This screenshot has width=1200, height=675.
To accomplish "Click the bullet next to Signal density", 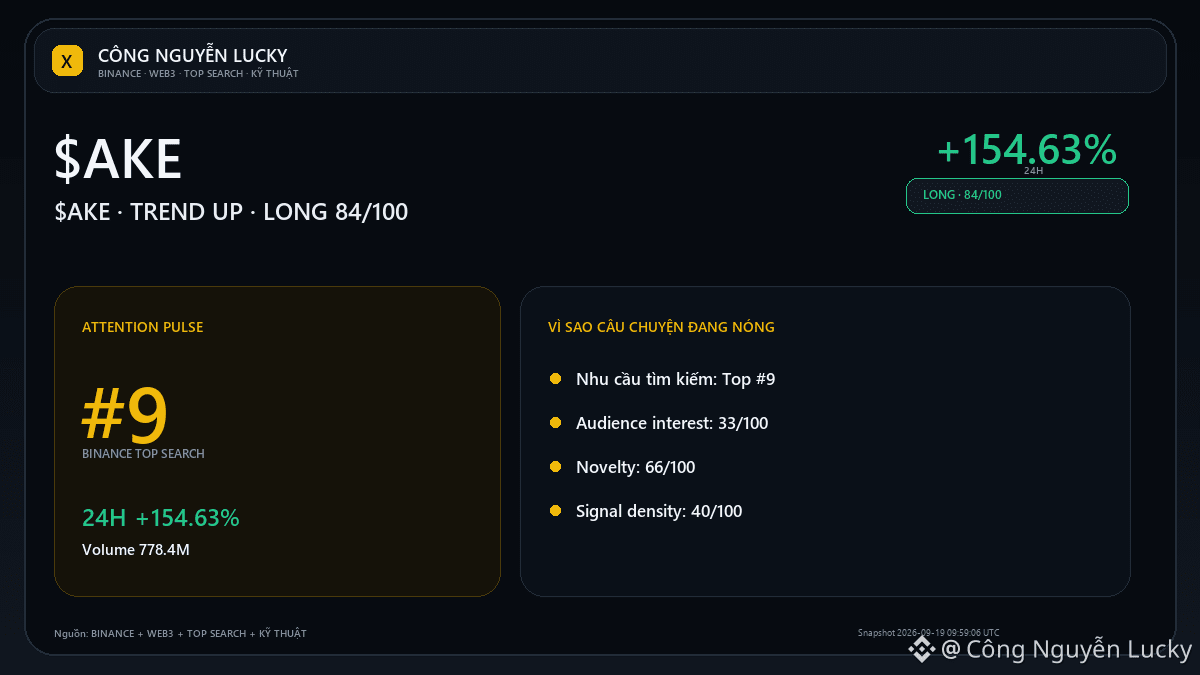I will tap(555, 511).
